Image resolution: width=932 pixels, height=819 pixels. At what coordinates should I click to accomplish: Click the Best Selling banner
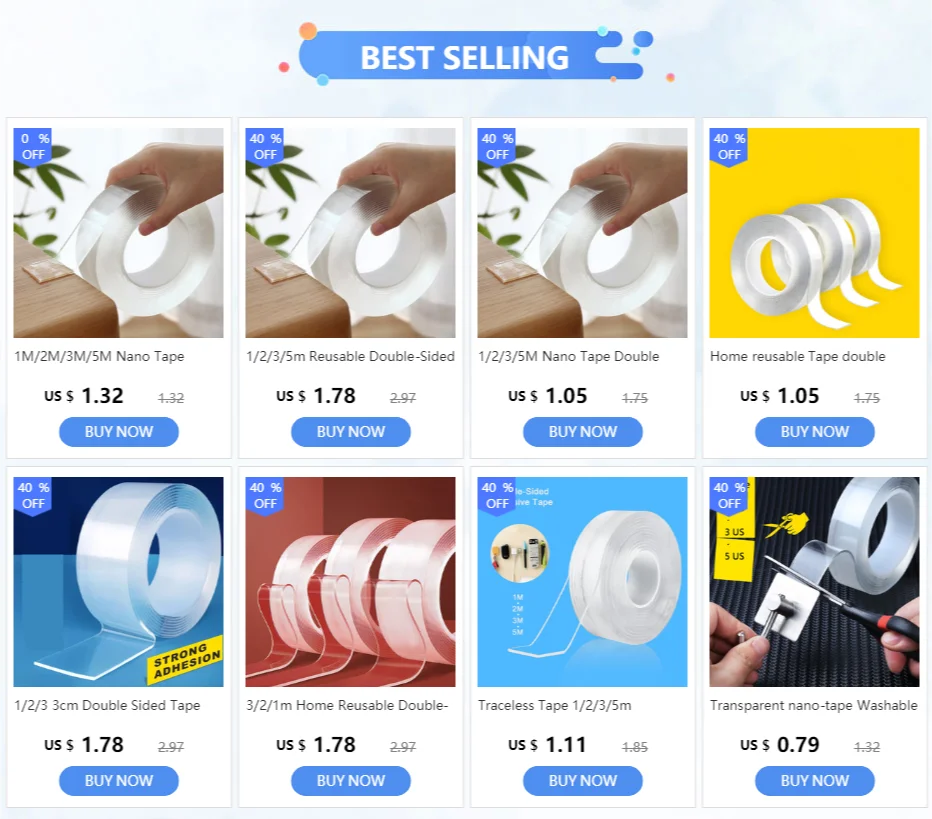[465, 56]
